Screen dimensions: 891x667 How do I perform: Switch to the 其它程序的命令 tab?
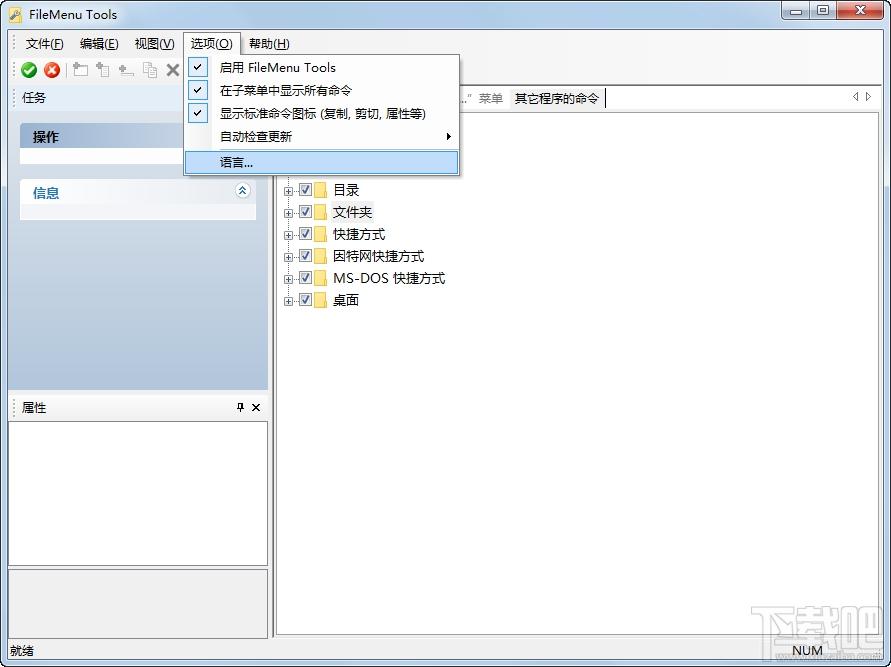(556, 98)
